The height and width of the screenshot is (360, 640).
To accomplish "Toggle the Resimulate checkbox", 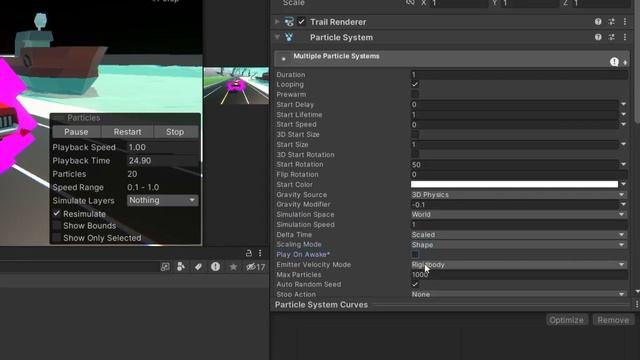I will click(56, 213).
